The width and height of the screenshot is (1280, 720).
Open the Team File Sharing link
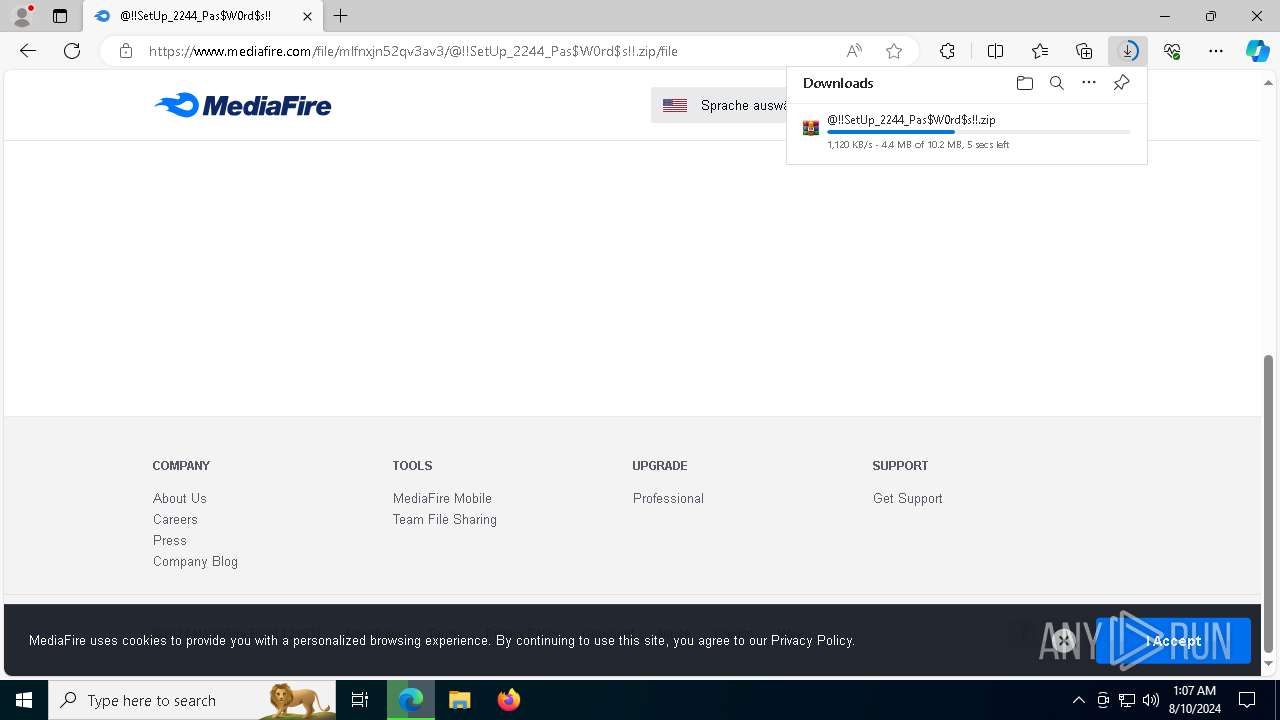(x=445, y=519)
